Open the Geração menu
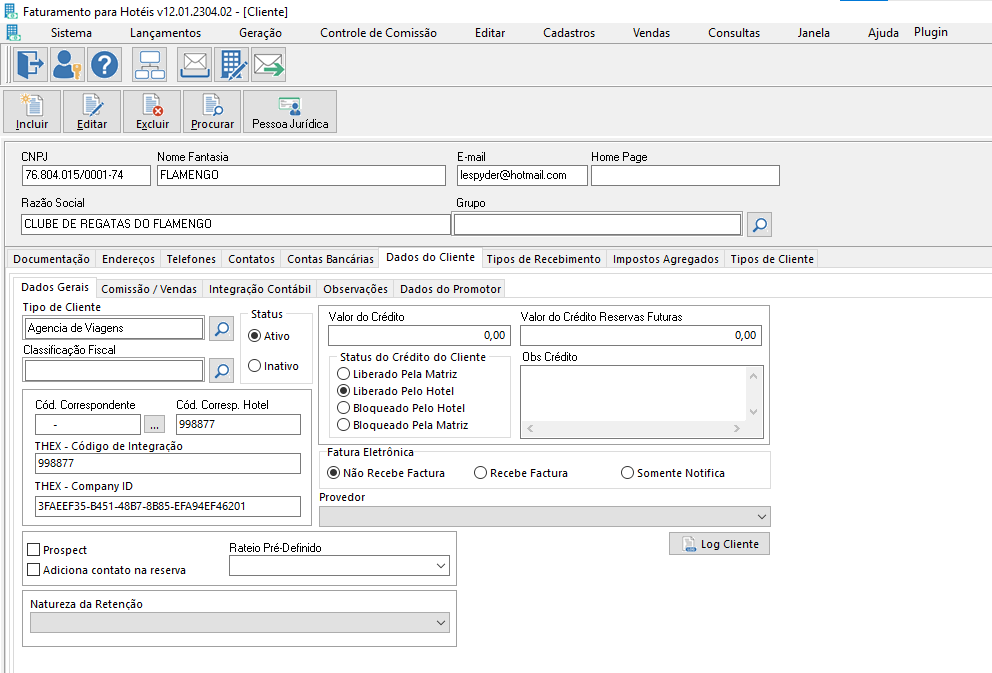992x673 pixels. coord(261,33)
